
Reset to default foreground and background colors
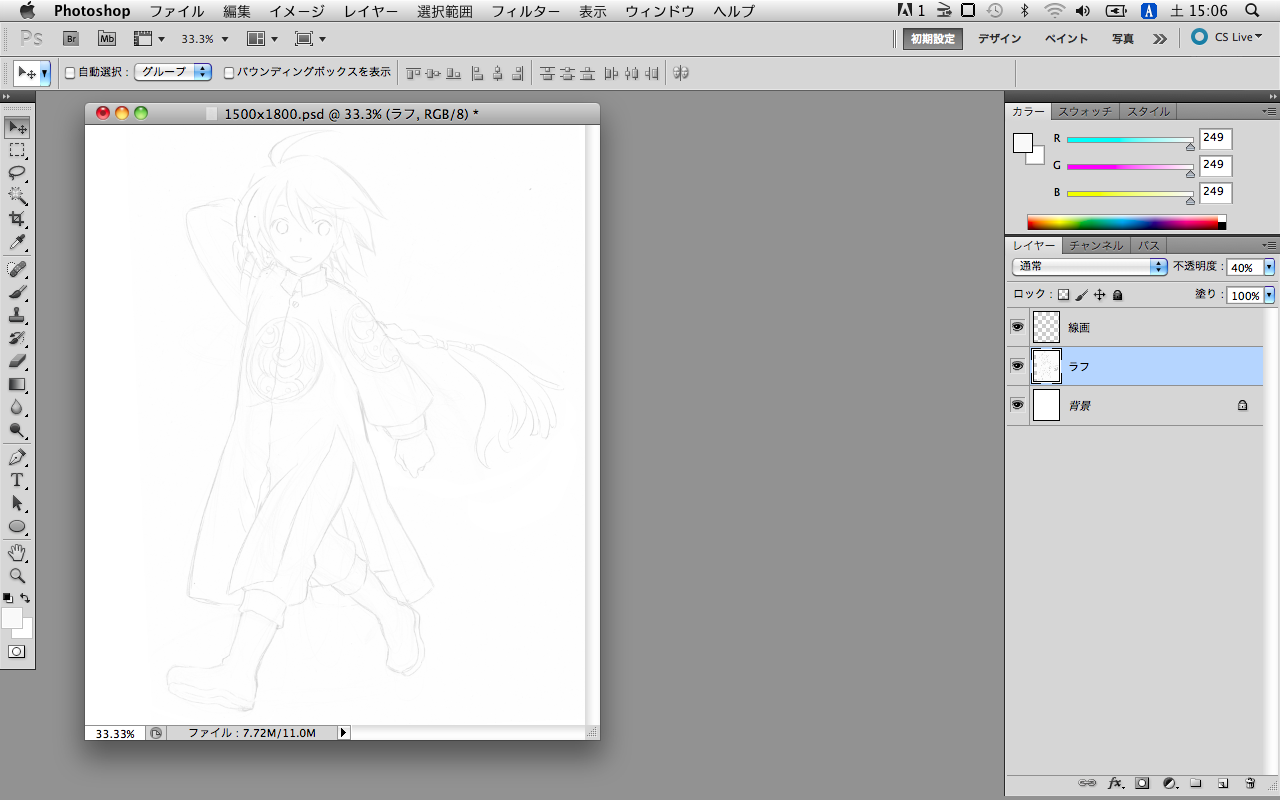point(8,598)
